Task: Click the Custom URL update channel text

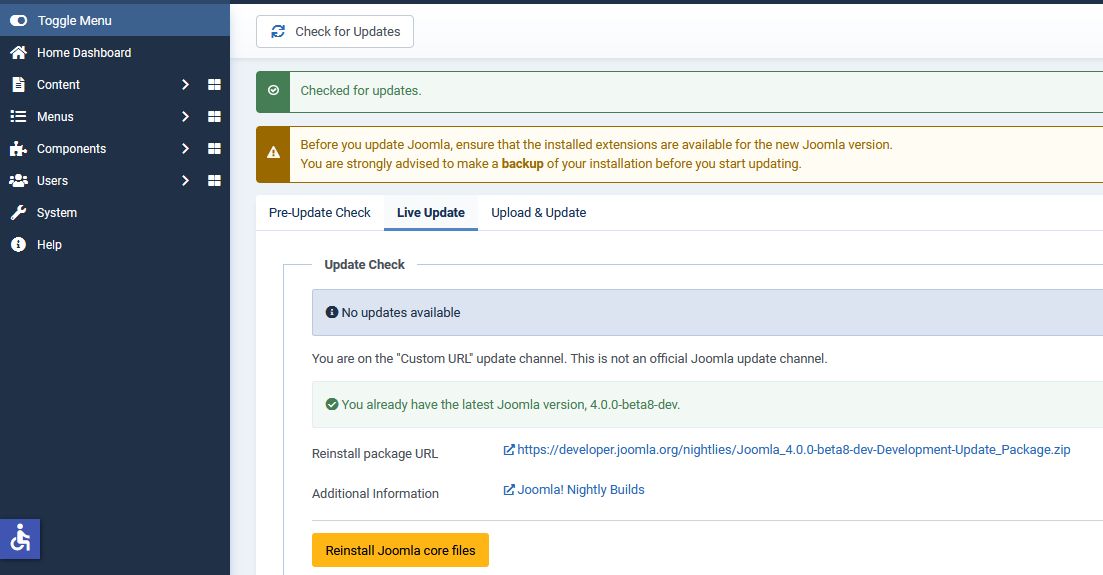Action: tap(570, 359)
